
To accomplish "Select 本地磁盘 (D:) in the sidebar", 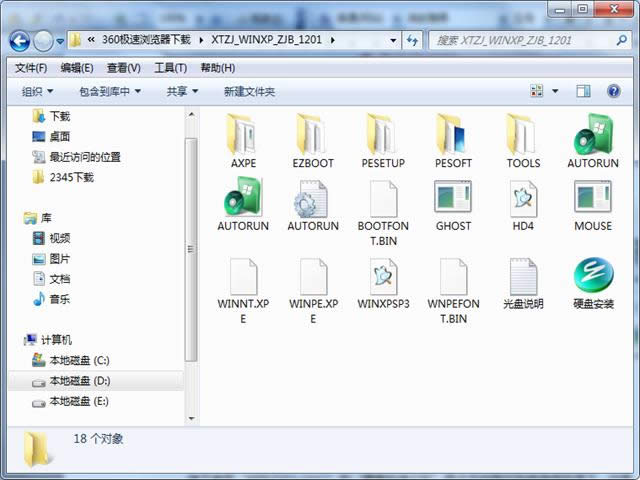I will (x=78, y=381).
